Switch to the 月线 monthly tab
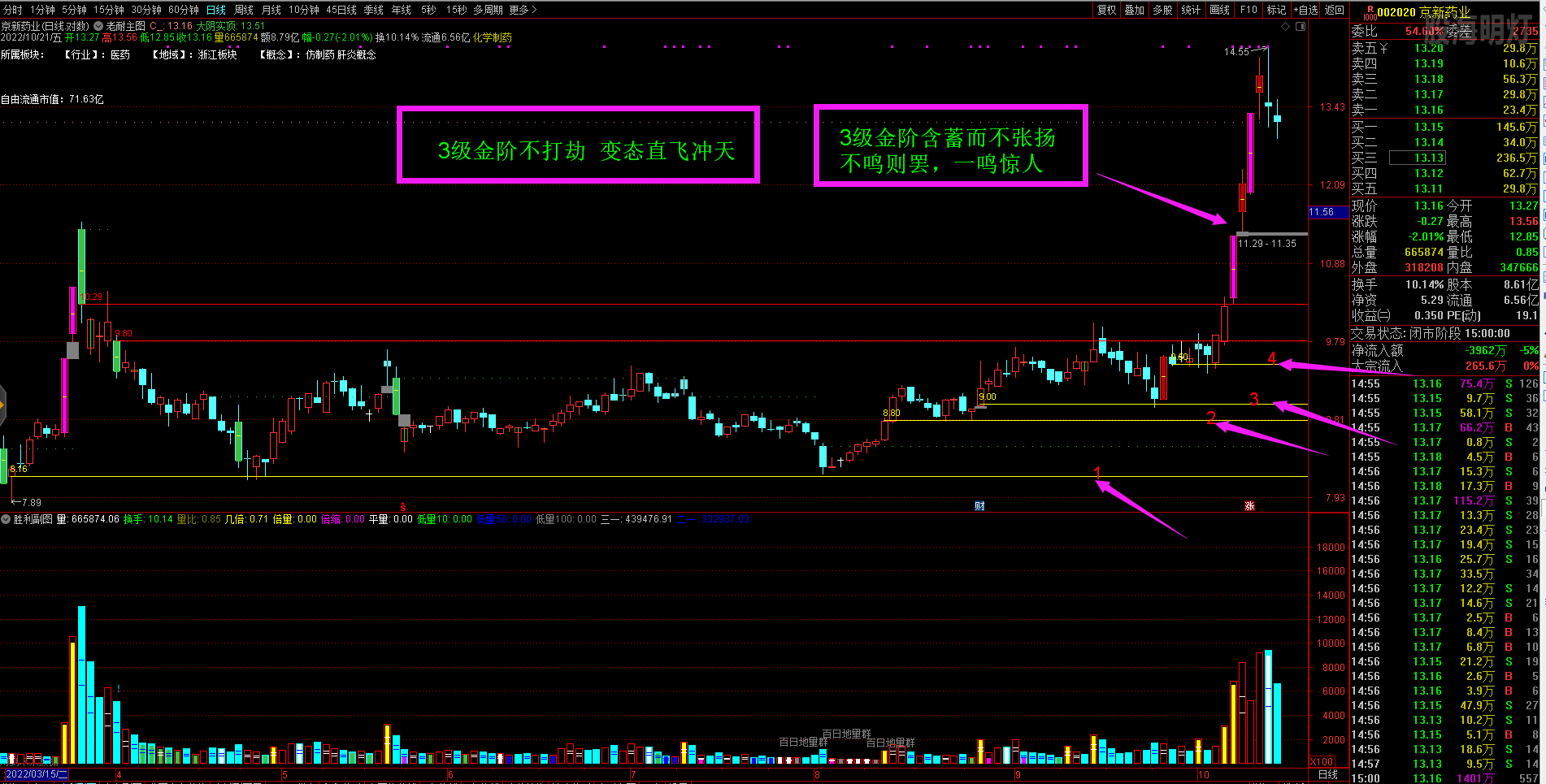Screen dimensions: 1546x784 point(271,10)
